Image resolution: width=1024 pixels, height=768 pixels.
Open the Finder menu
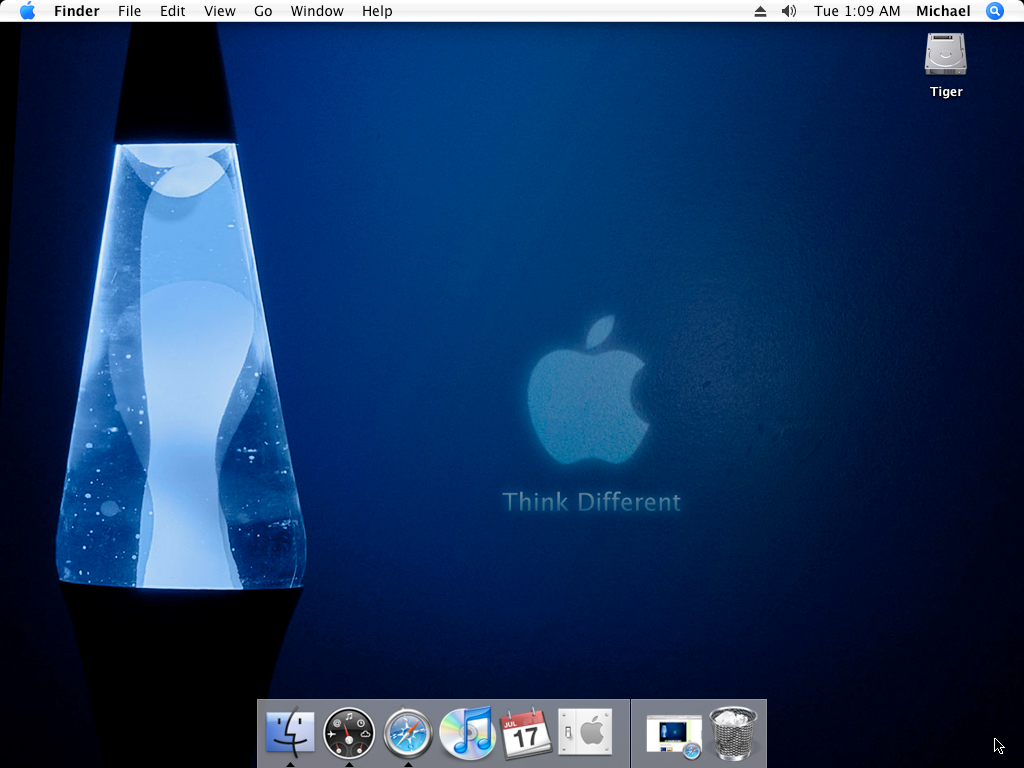click(x=76, y=11)
